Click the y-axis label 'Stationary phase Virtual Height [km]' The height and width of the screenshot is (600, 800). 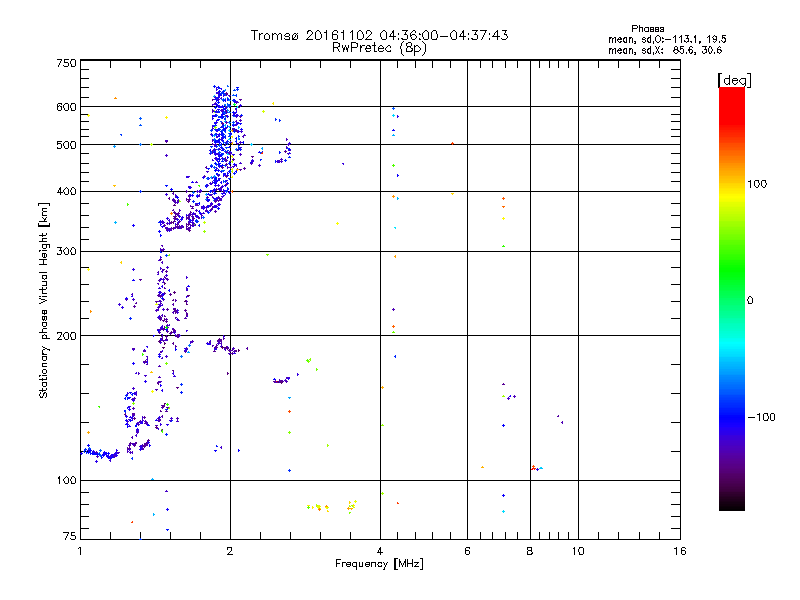click(43, 301)
